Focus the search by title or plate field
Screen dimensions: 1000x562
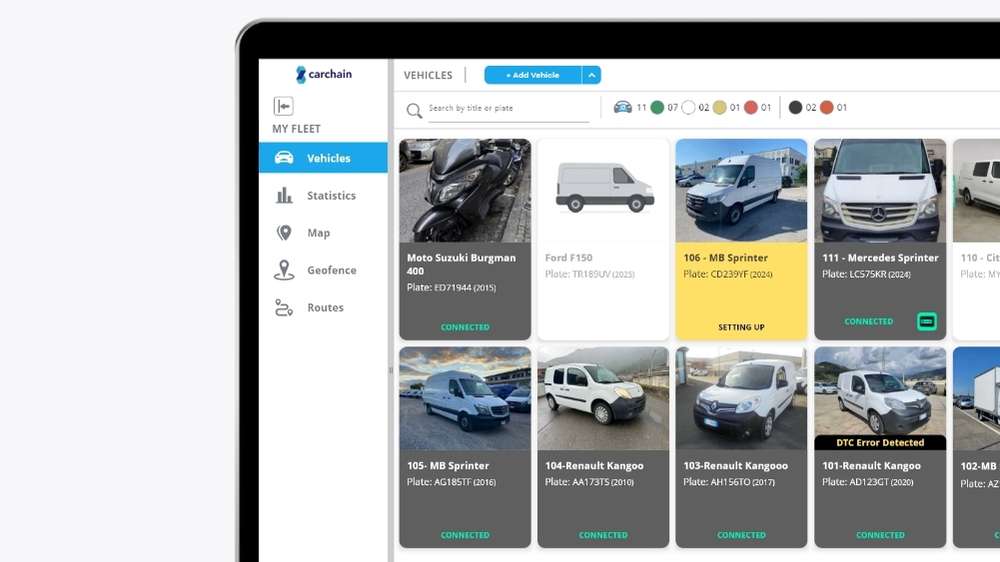point(508,108)
